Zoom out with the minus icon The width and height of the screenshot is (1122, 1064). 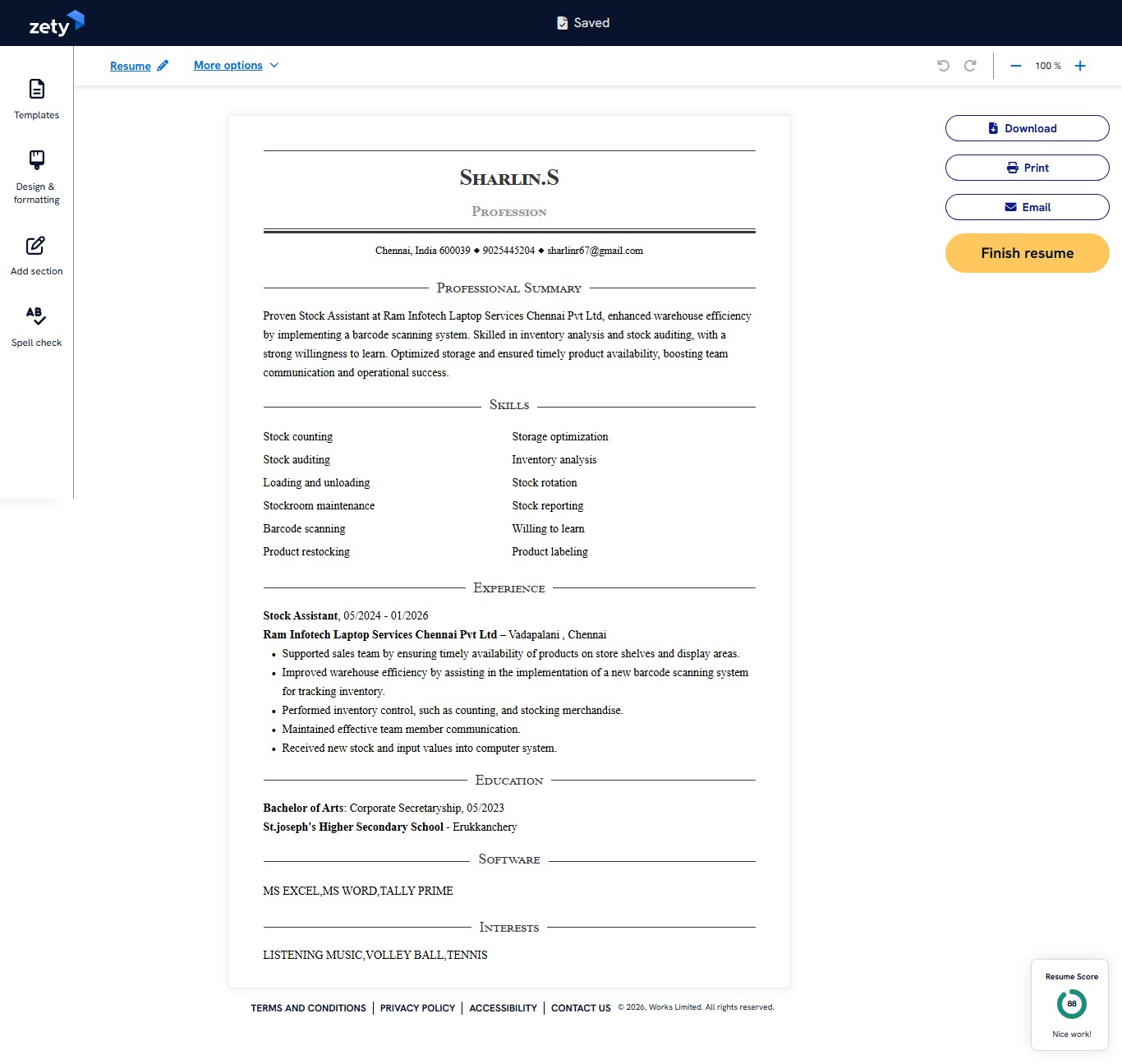(1016, 66)
